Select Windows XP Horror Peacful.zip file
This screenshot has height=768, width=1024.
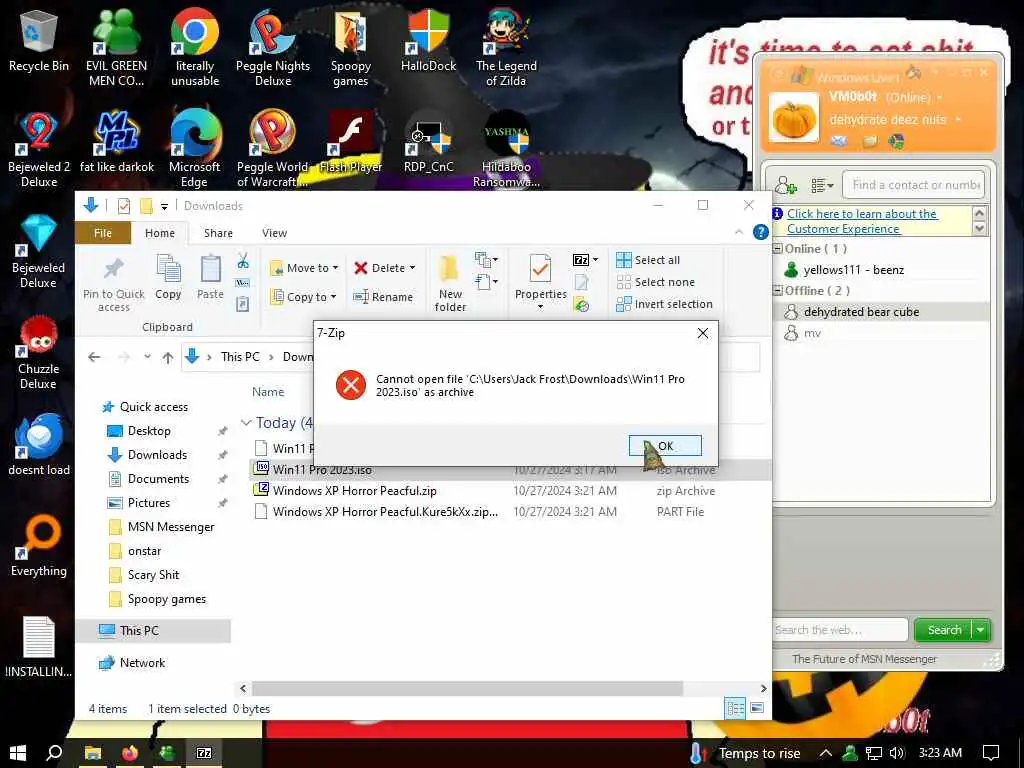click(x=355, y=491)
